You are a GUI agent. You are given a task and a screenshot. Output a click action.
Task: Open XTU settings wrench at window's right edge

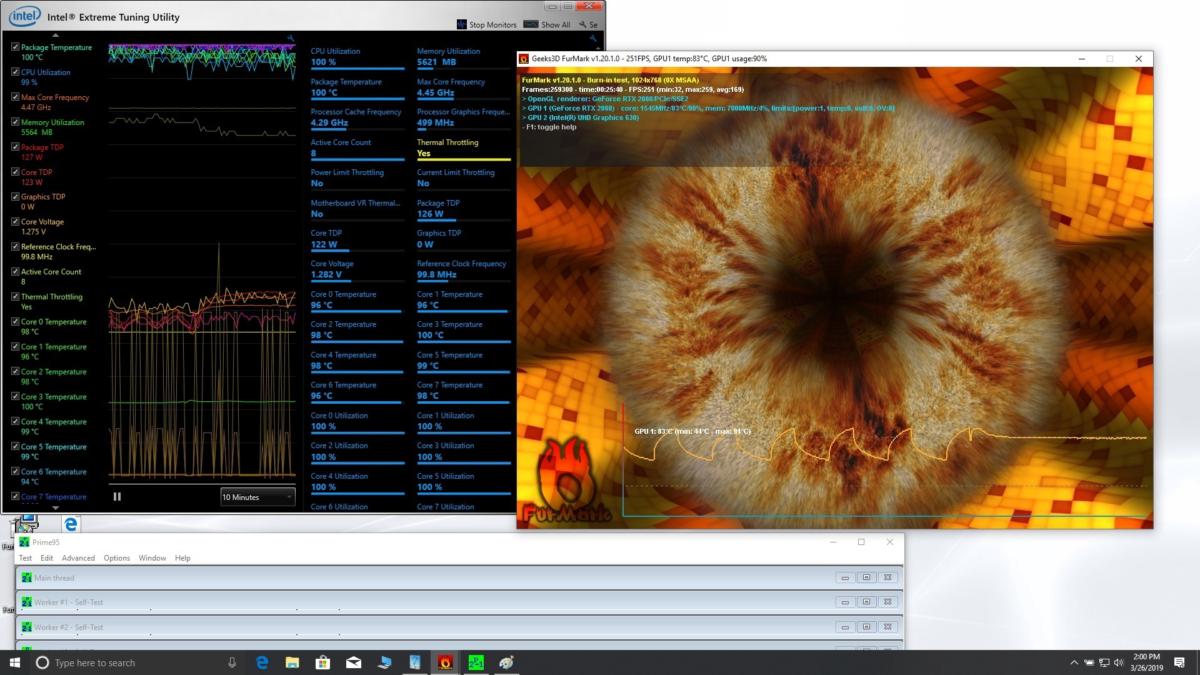(x=582, y=24)
